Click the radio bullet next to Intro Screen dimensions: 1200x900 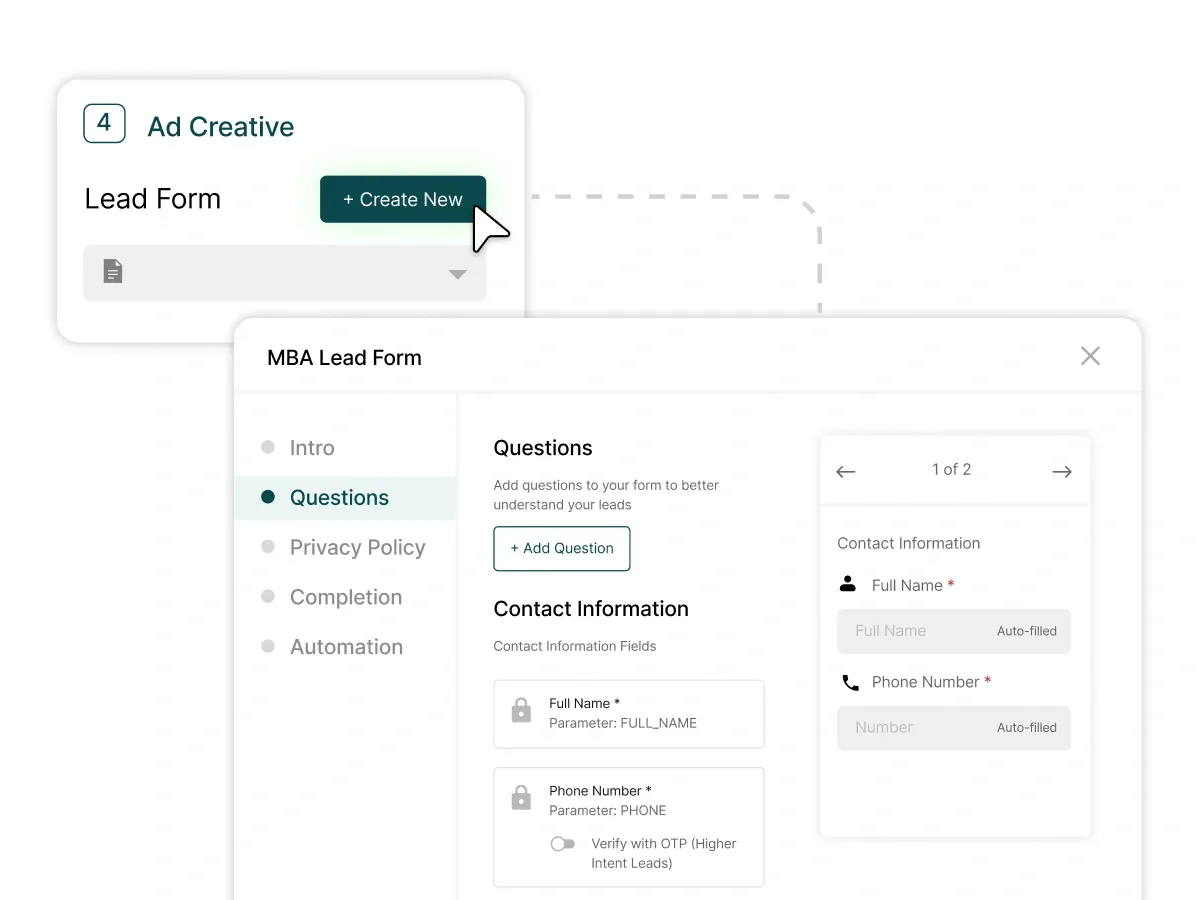tap(268, 447)
